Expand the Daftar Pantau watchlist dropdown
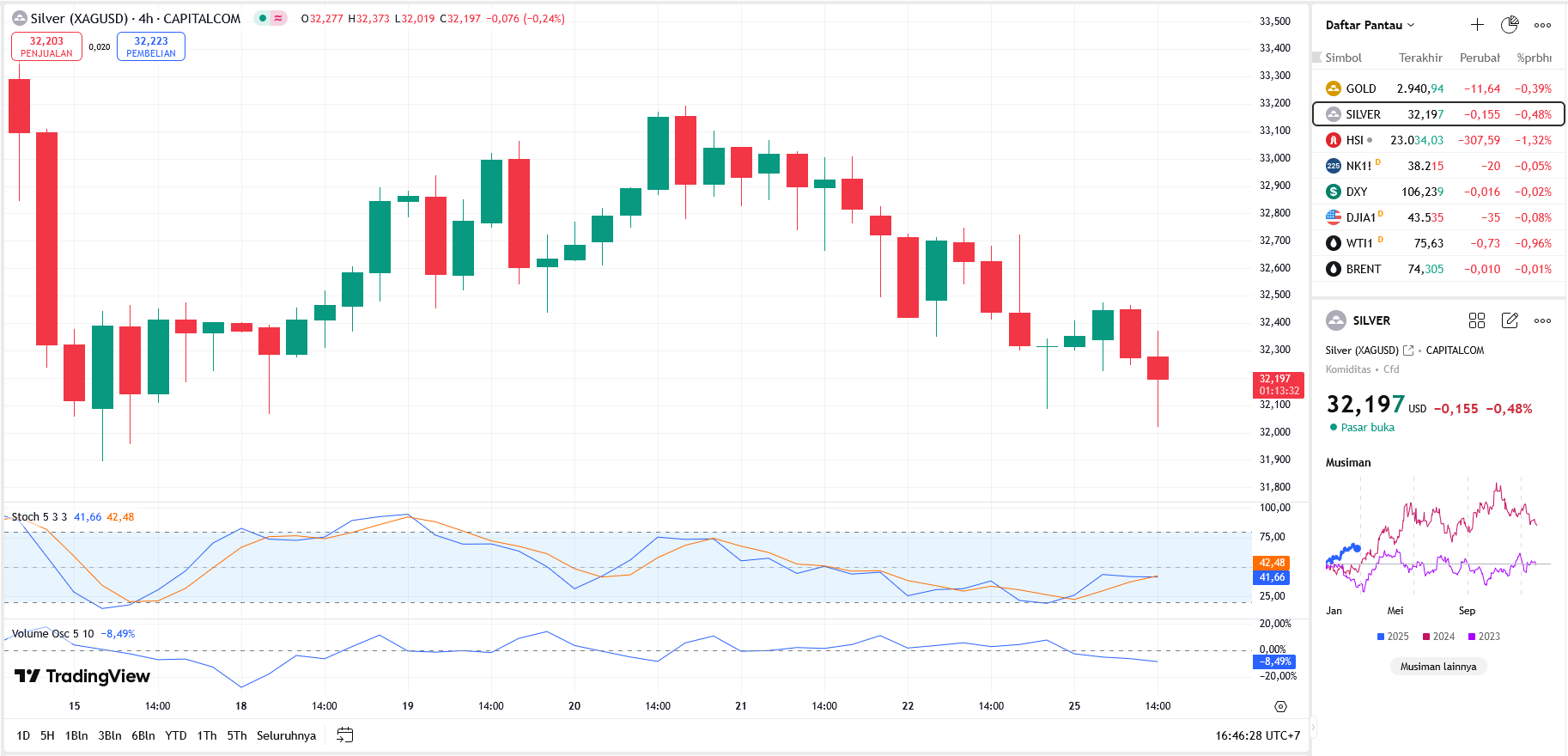 [1370, 25]
